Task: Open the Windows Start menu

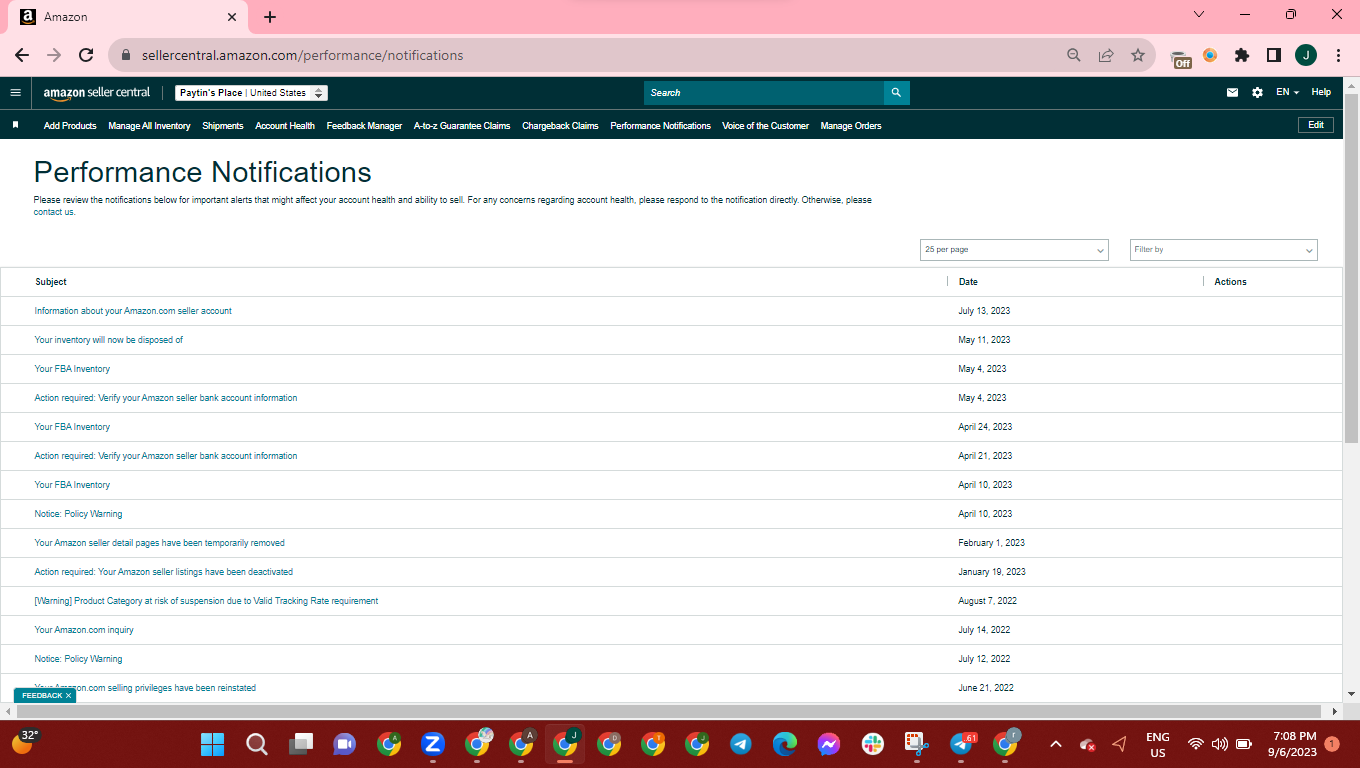Action: 212,744
